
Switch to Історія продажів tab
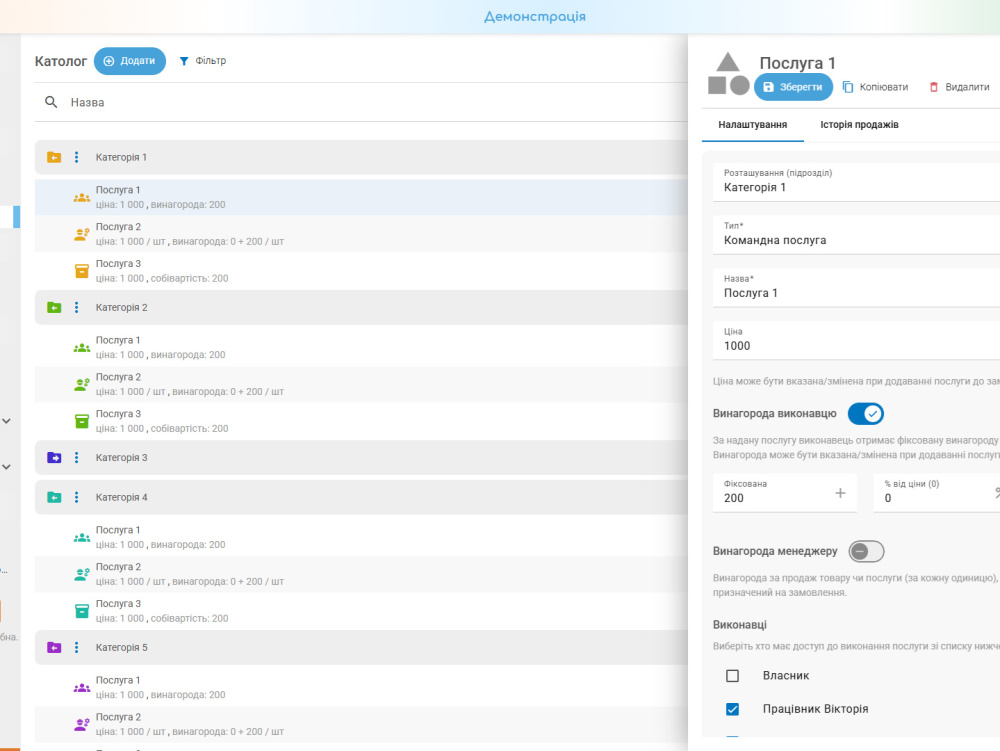click(859, 125)
